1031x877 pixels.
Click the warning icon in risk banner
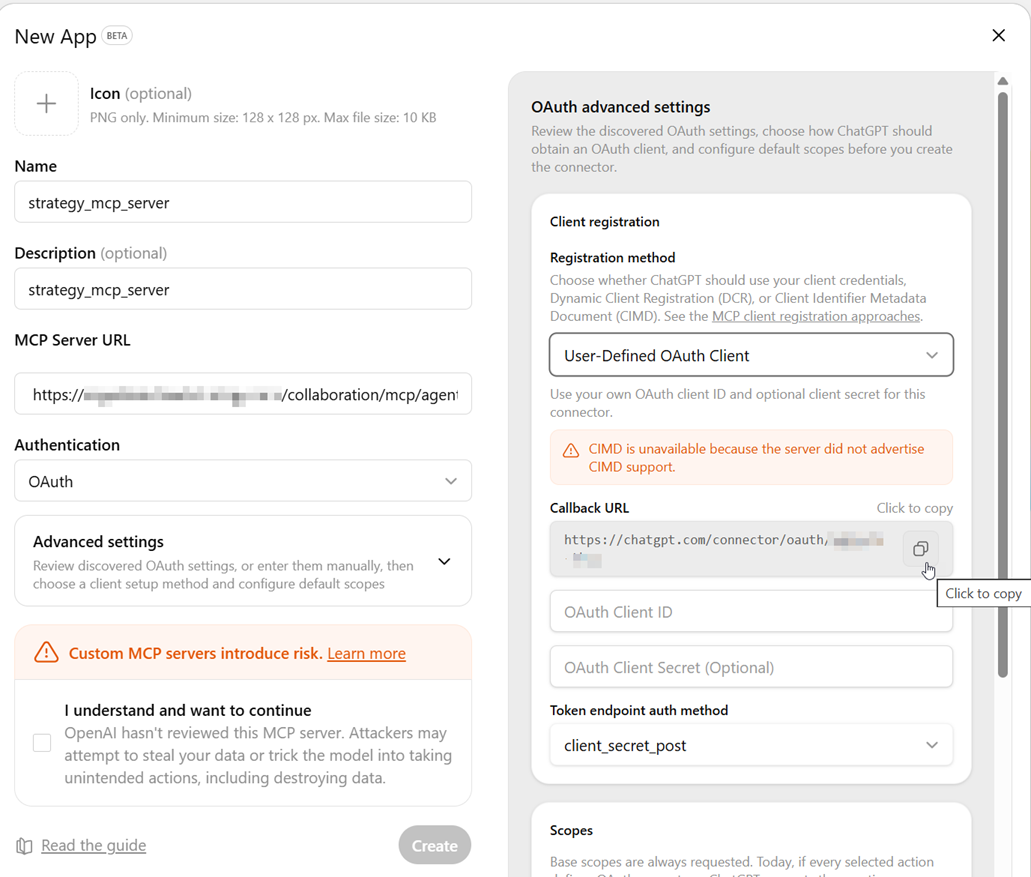pos(46,653)
